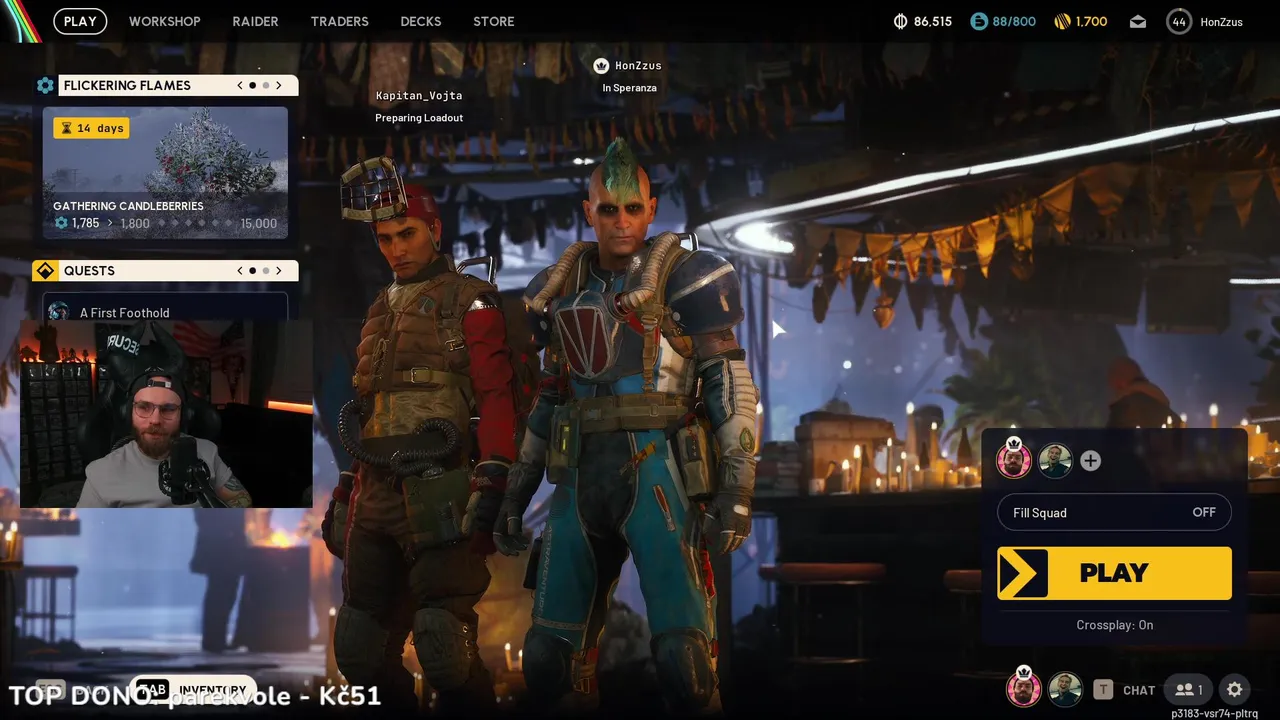Click the squad leader avatar in the play panel

[1014, 460]
